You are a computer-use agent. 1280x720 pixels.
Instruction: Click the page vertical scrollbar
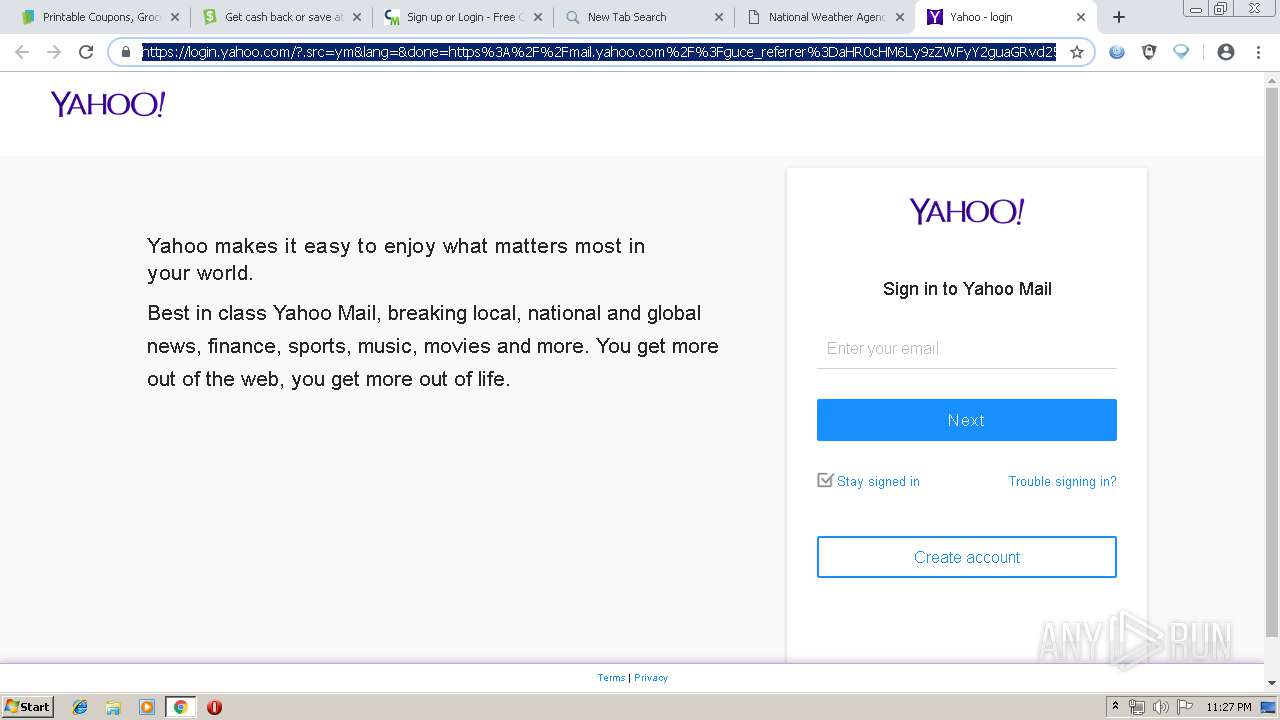pos(1272,362)
